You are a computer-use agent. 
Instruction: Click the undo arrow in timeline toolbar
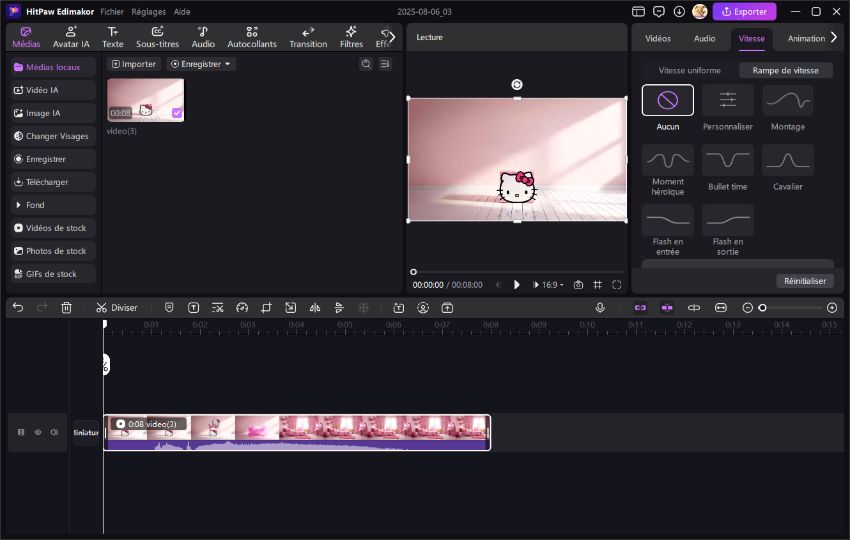18,307
